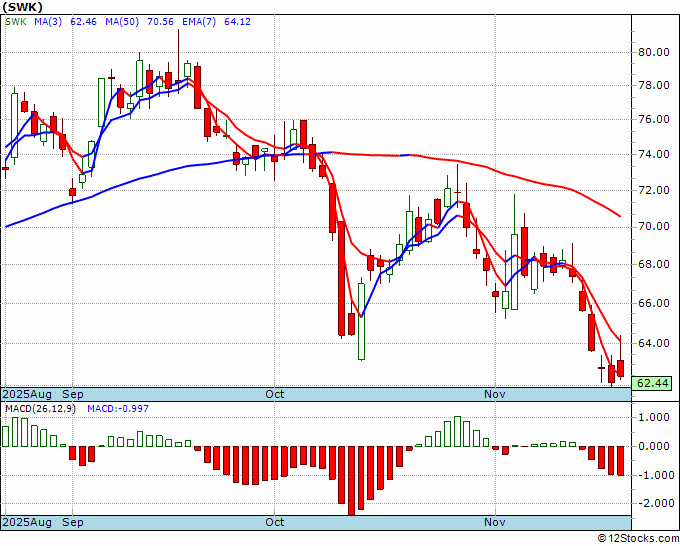This screenshot has height=546, width=680.
Task: Click the -1.000 MACD axis label
Action: 654,475
